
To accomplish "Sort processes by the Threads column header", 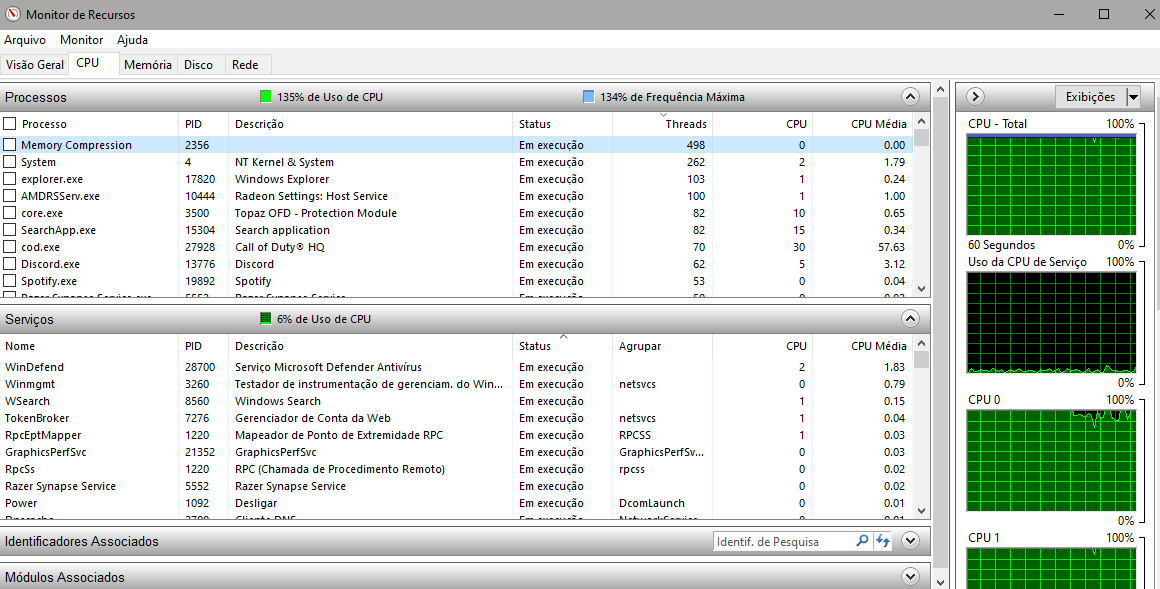I will [x=662, y=124].
